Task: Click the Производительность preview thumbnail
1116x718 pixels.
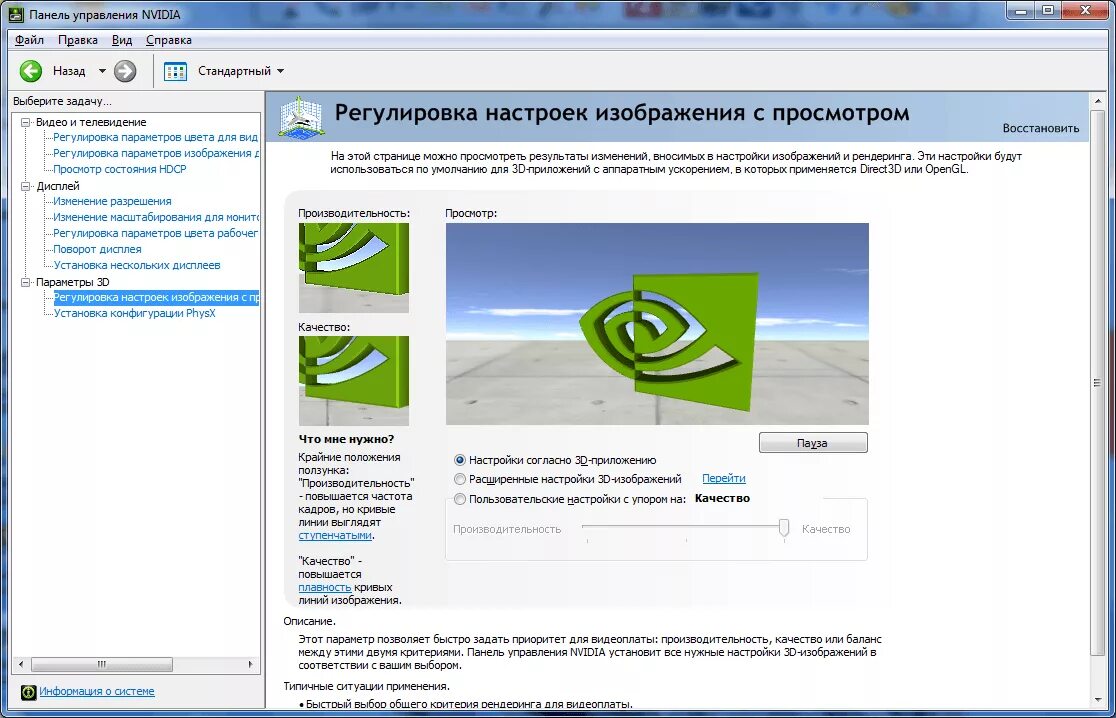Action: 354,268
